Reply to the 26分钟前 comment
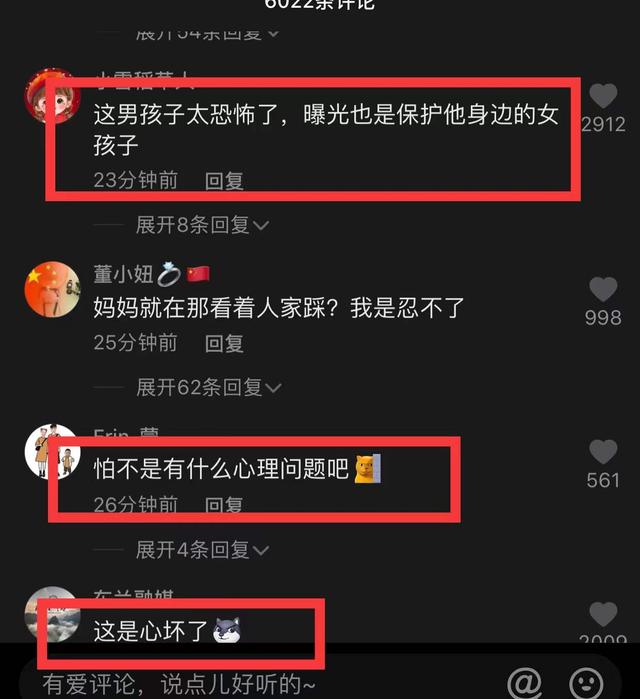The width and height of the screenshot is (640, 699). [224, 505]
